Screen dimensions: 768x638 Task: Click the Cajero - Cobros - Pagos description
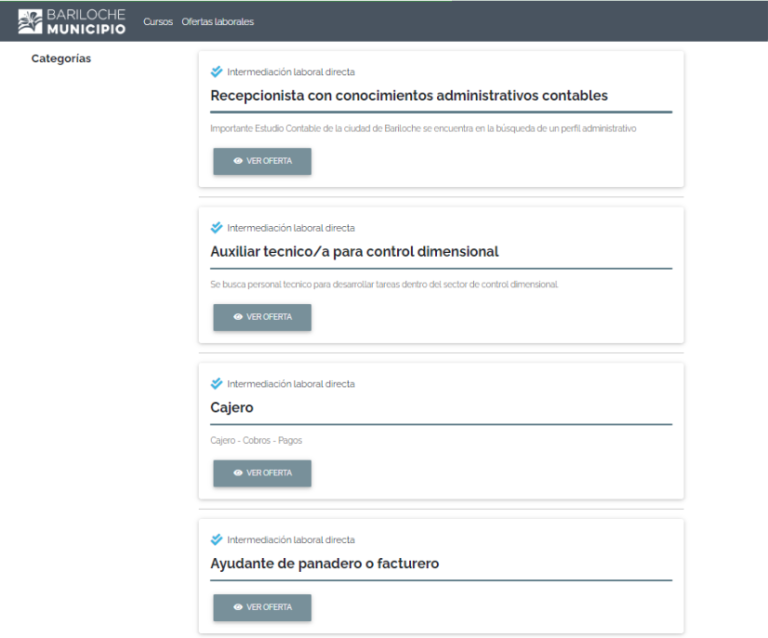pyautogui.click(x=256, y=440)
